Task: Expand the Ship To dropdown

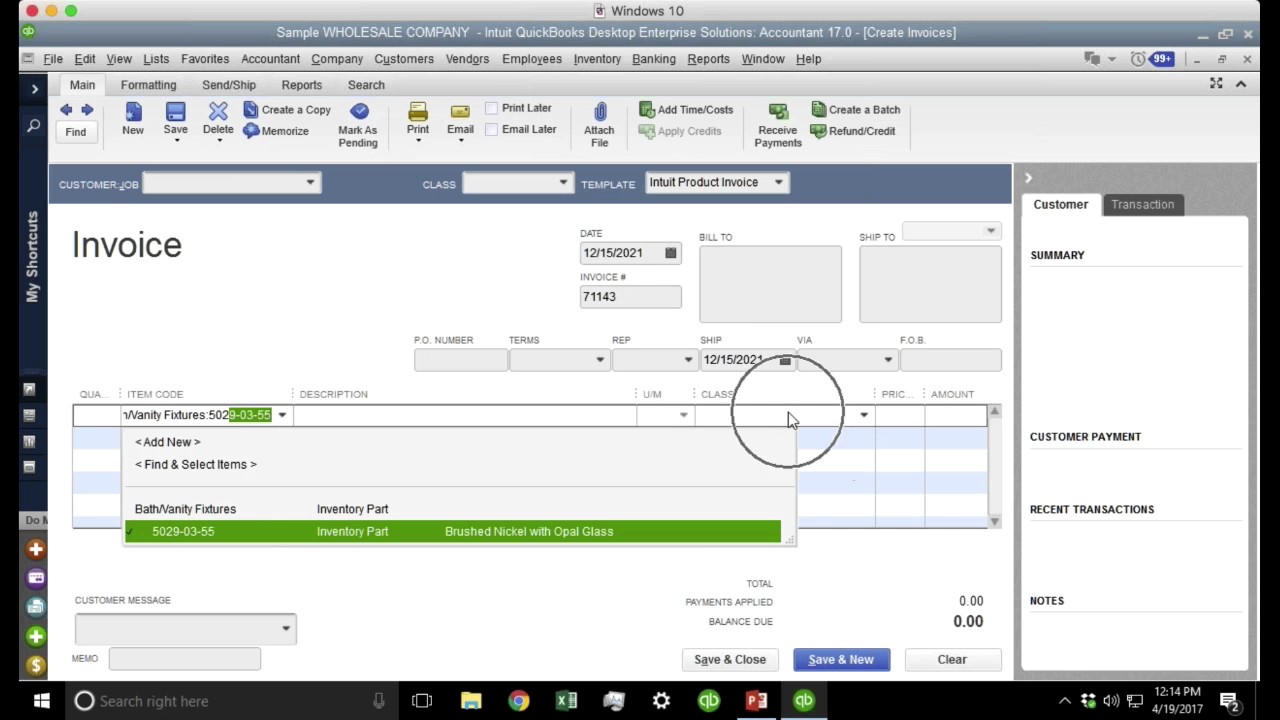Action: point(990,231)
